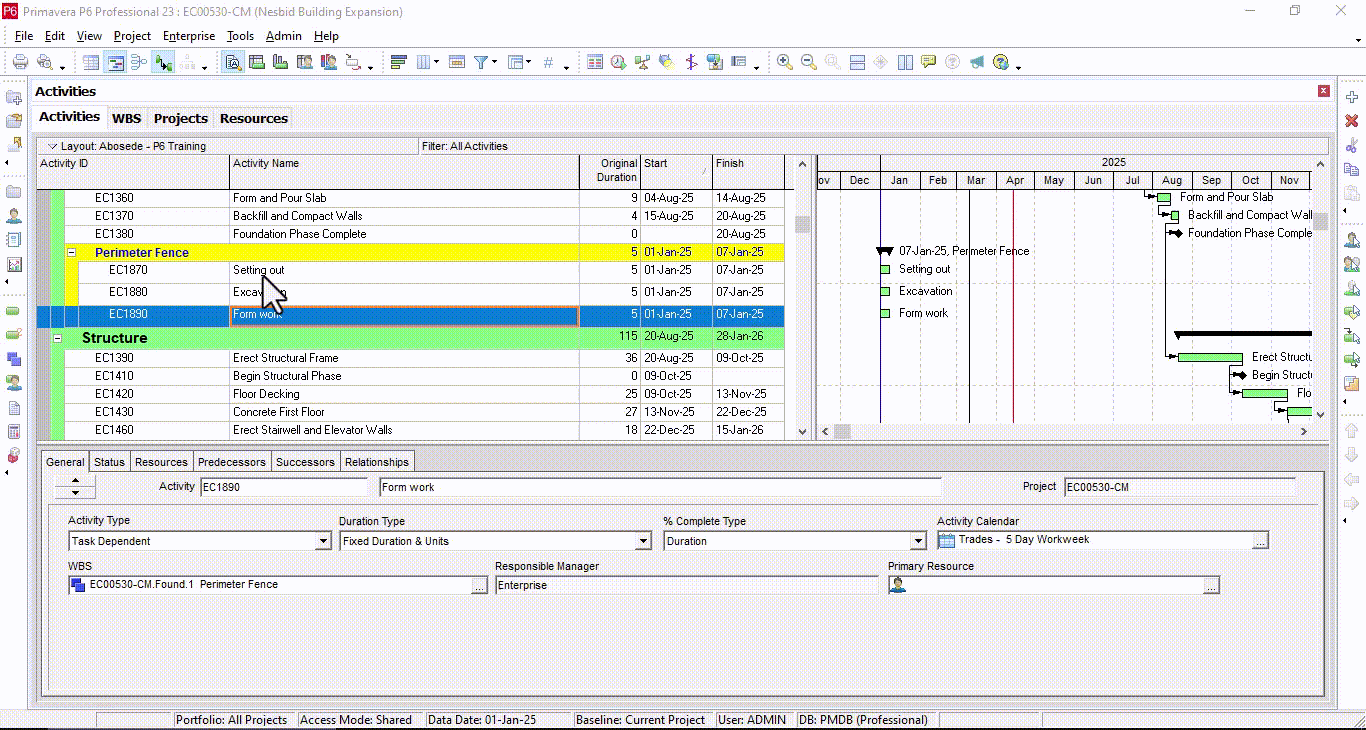Viewport: 1366px width, 730px height.
Task: Open the Timescale settings icon
Action: pyautogui.click(x=457, y=62)
